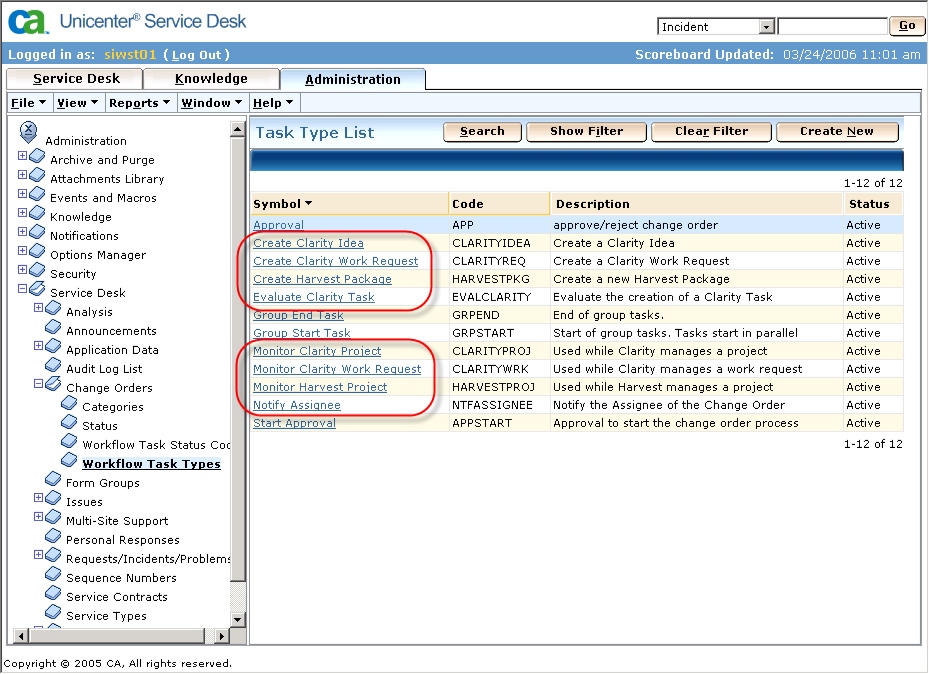Viewport: 929px width, 674px height.
Task: Expand the Events and Macros node
Action: point(22,197)
